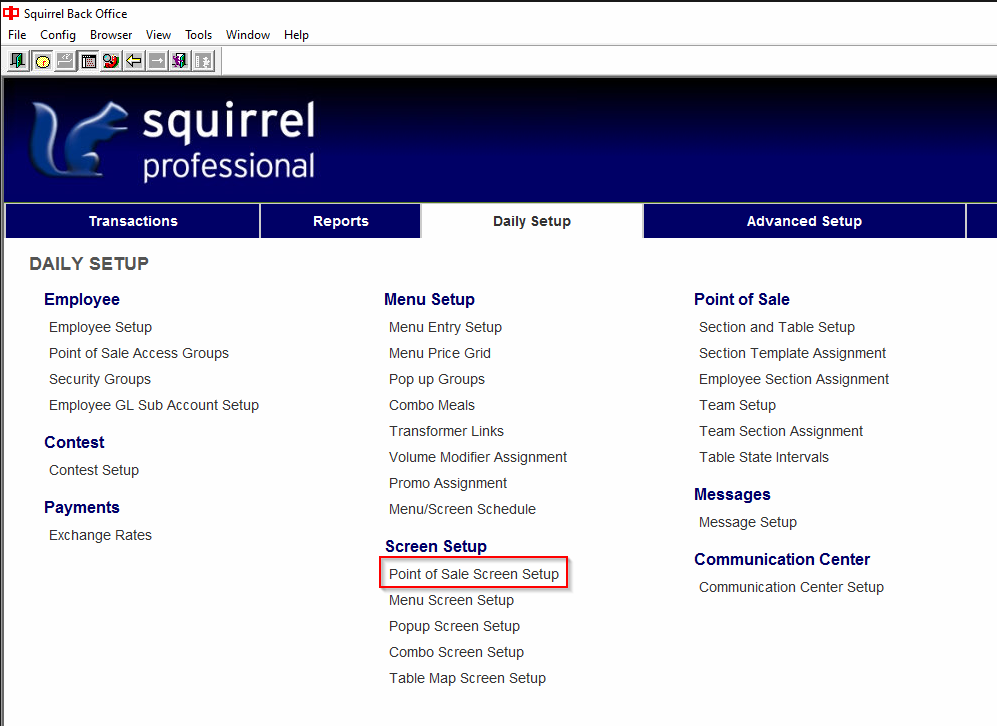Screen dimensions: 997x726
Task: Click the Communication Center heading
Action: (781, 559)
